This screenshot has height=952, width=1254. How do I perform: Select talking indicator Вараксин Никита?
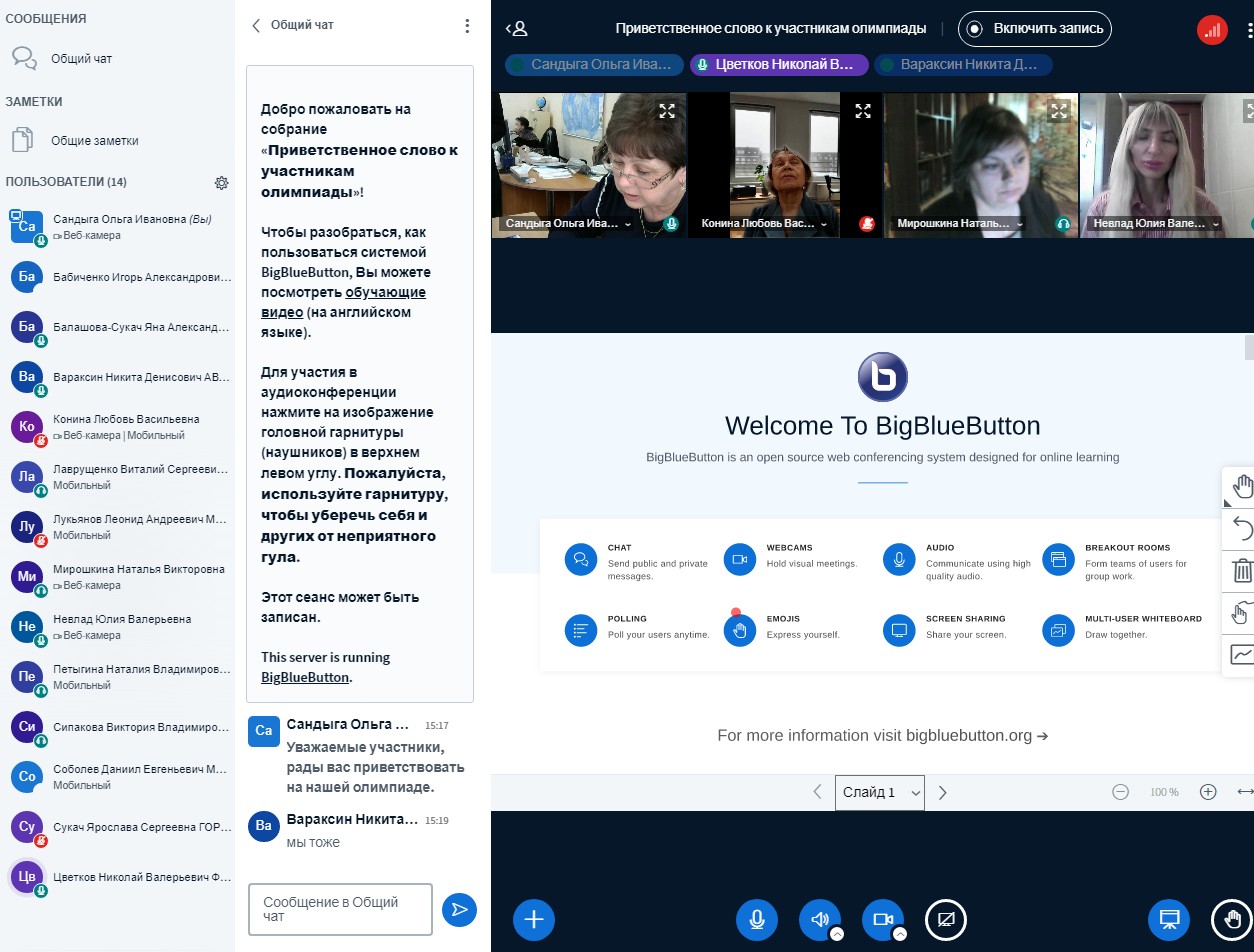point(963,65)
